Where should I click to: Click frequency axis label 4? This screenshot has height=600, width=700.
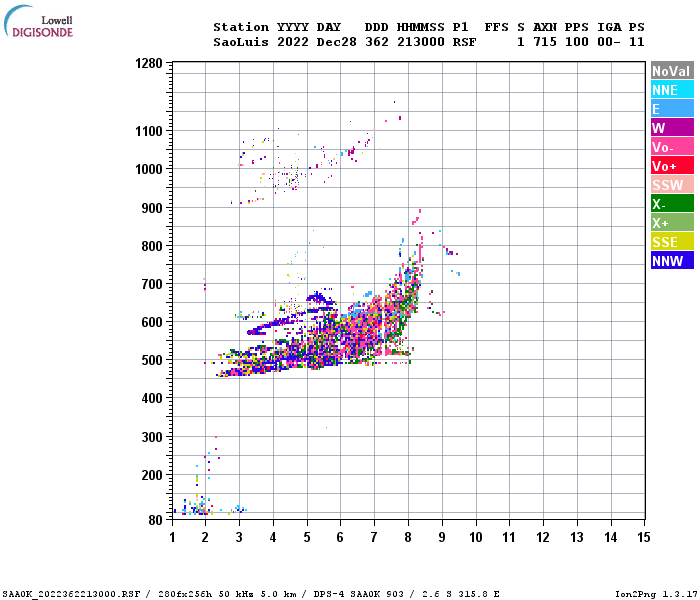273,537
